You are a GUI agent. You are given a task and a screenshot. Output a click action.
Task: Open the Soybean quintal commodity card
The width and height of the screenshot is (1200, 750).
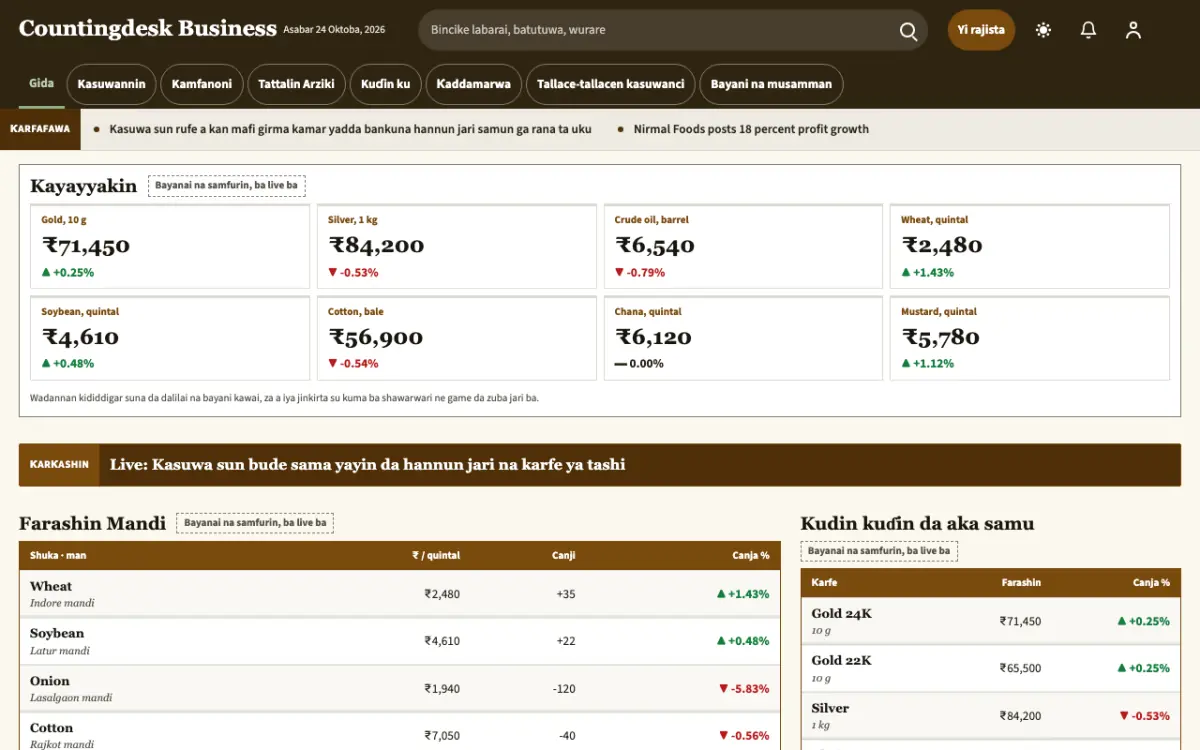170,338
